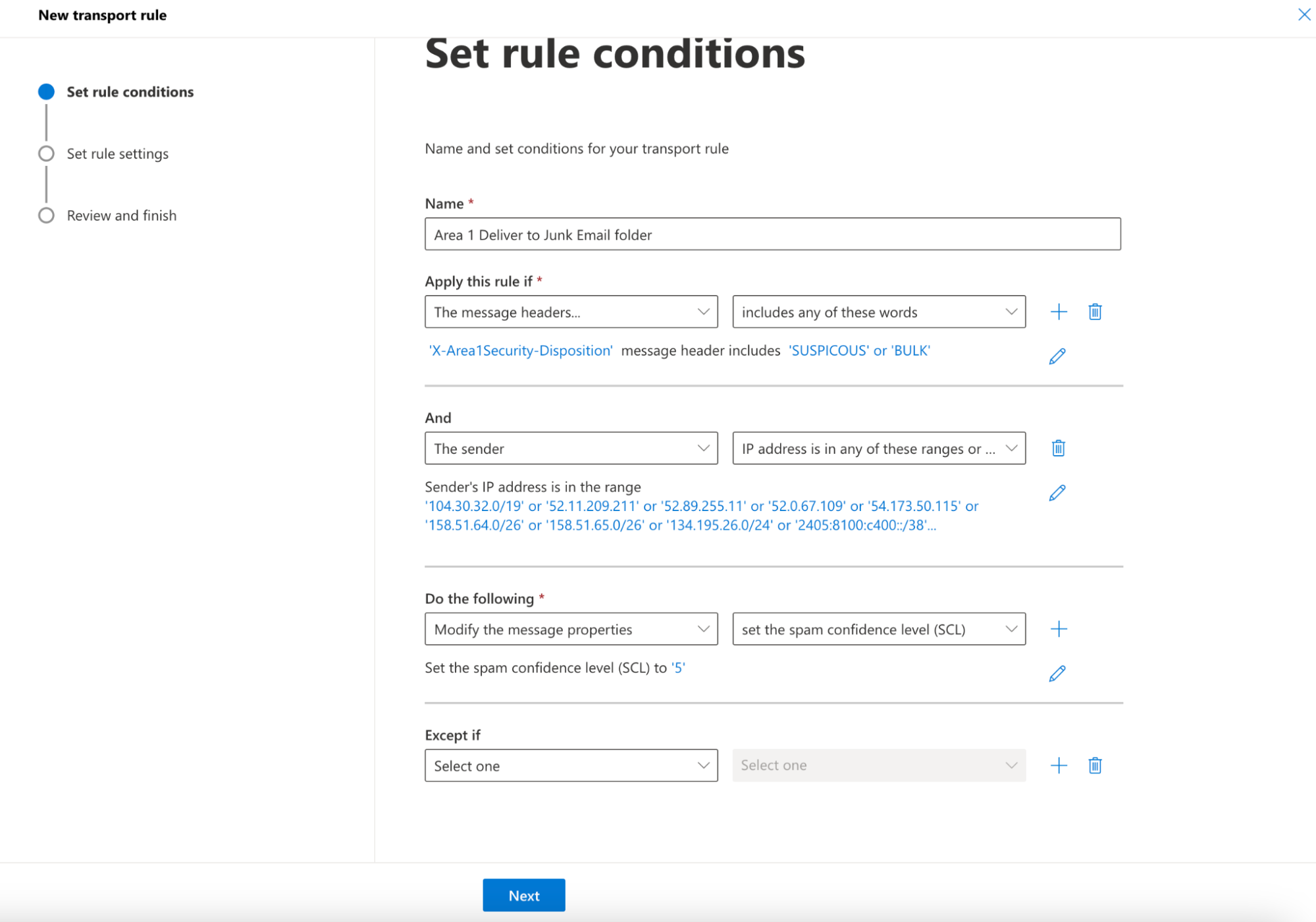
Task: Click inside the rule Name field
Action: click(x=772, y=234)
